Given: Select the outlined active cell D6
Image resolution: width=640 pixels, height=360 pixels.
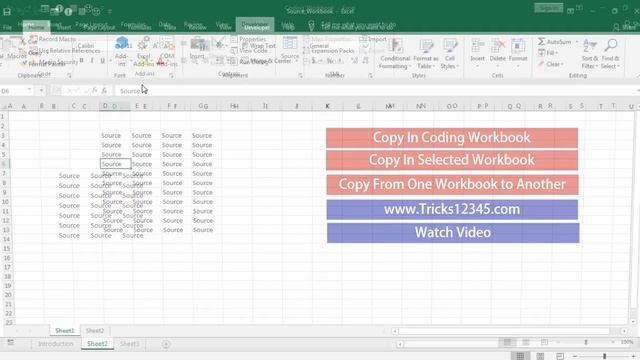Looking at the screenshot, I should pyautogui.click(x=116, y=164).
